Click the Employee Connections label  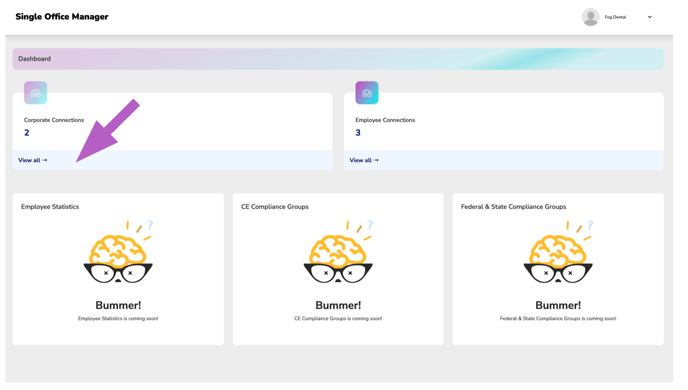[x=385, y=120]
